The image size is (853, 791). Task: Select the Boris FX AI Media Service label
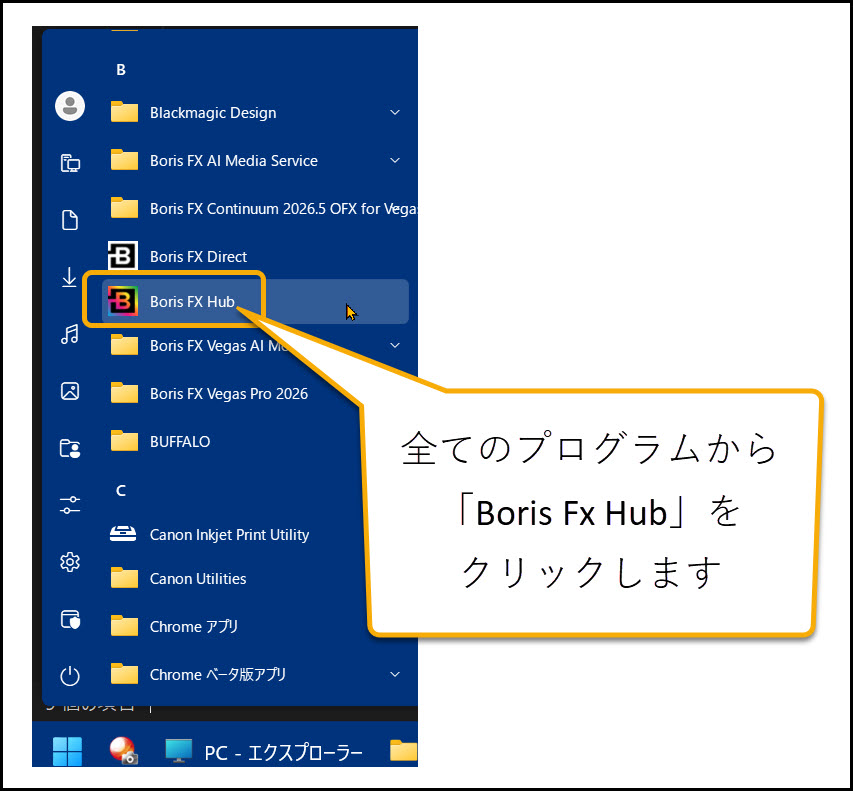click(x=234, y=160)
